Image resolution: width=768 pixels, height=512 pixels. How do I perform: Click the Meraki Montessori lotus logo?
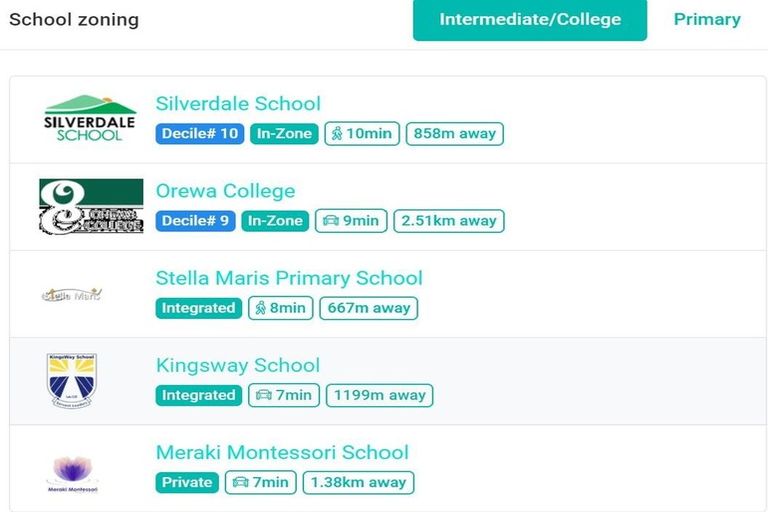click(x=72, y=472)
